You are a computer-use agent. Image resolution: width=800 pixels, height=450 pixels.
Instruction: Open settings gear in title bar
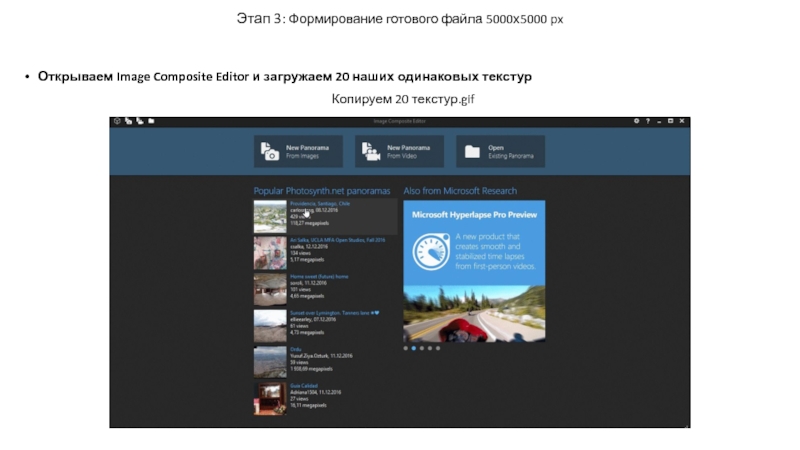point(636,121)
